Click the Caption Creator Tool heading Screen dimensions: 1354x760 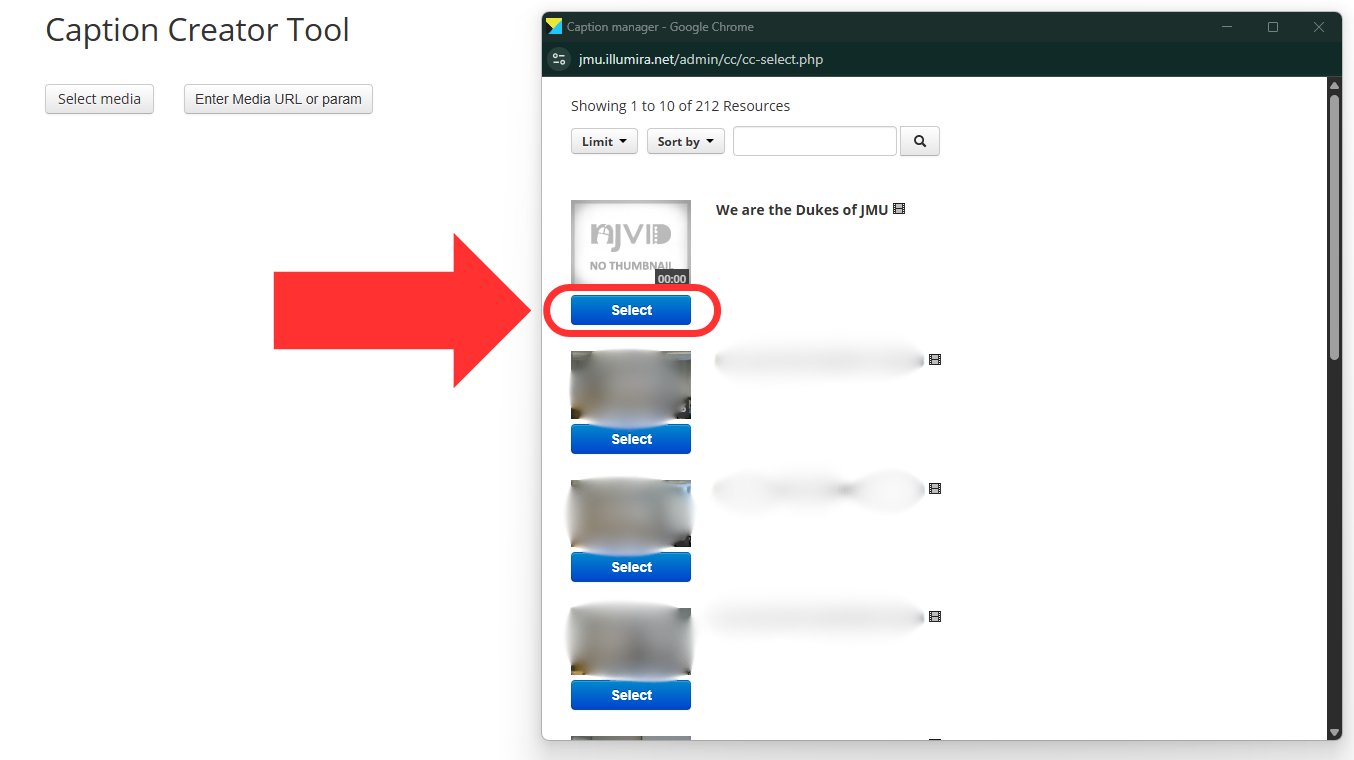tap(198, 30)
